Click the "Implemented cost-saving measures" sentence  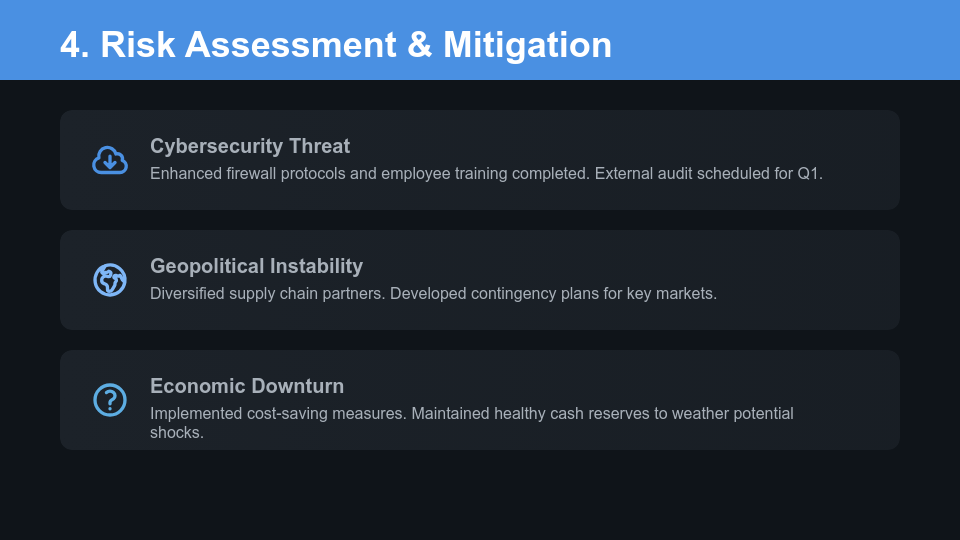[x=278, y=413]
